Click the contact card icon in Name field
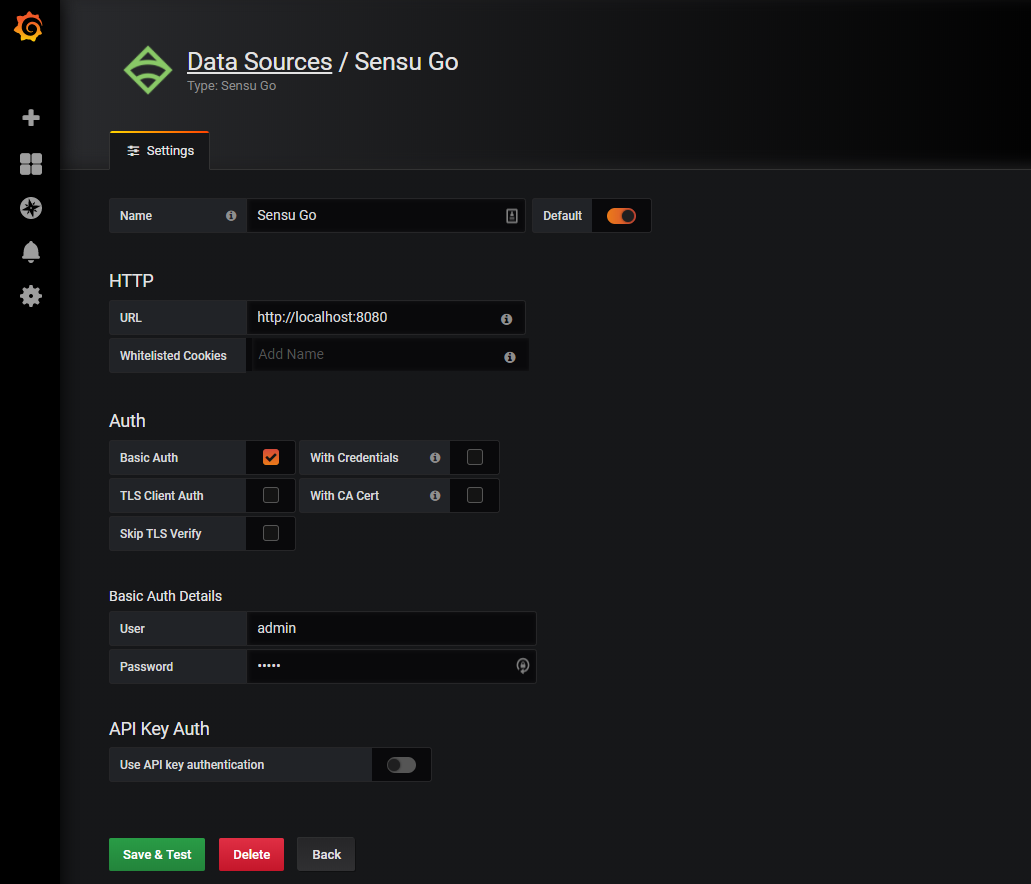Screen dimensions: 1031x884 point(512,216)
